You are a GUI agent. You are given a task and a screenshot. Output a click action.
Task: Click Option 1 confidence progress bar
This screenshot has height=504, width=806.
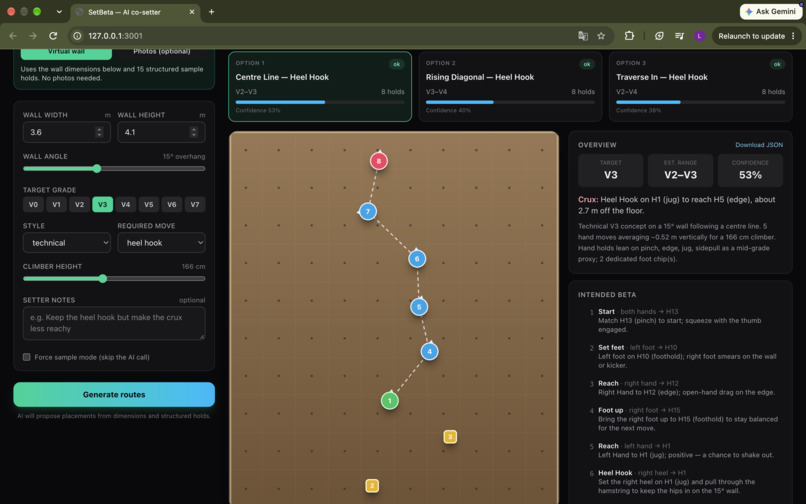(320, 102)
